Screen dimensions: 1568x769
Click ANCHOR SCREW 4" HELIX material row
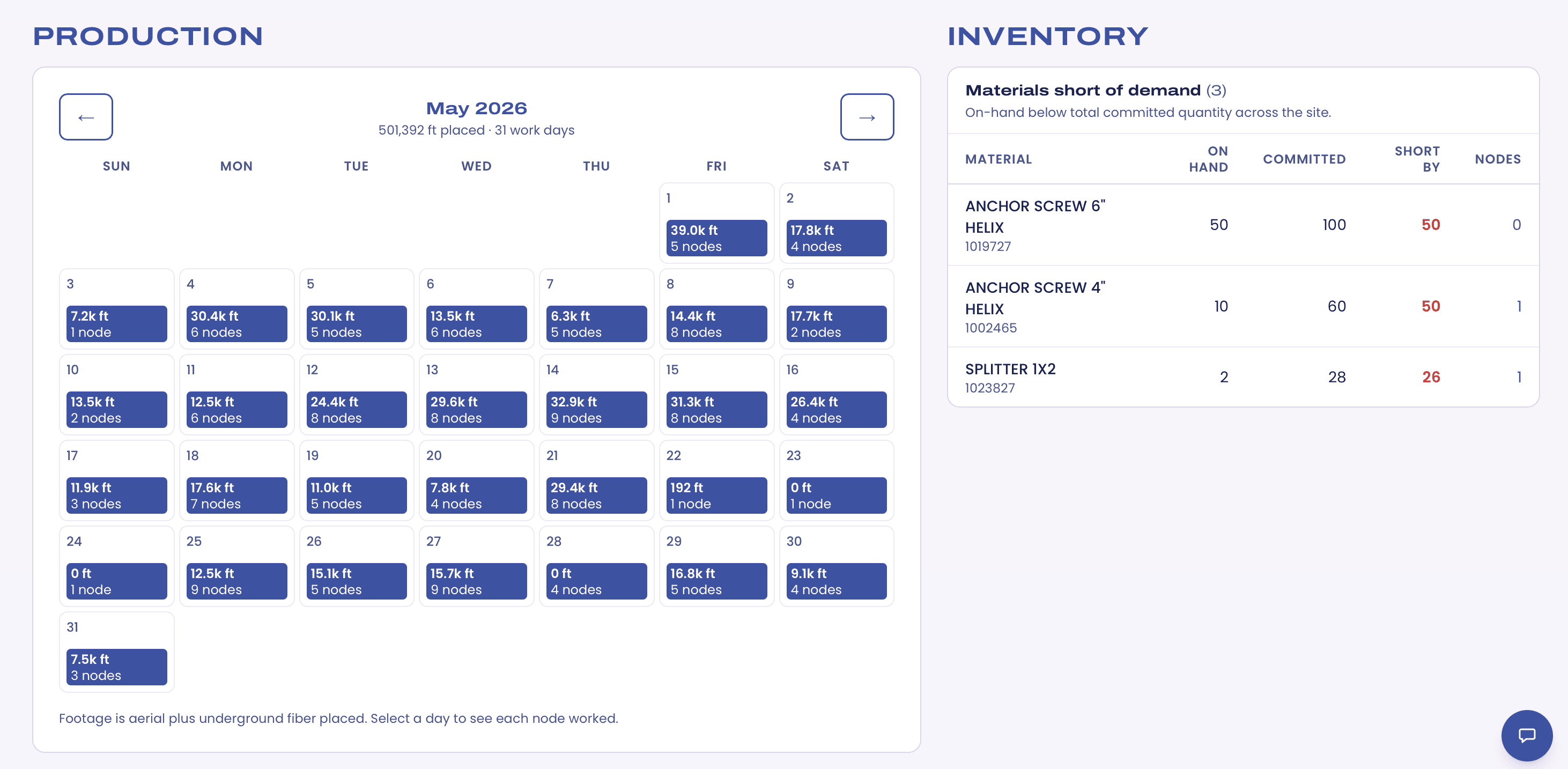point(1243,307)
